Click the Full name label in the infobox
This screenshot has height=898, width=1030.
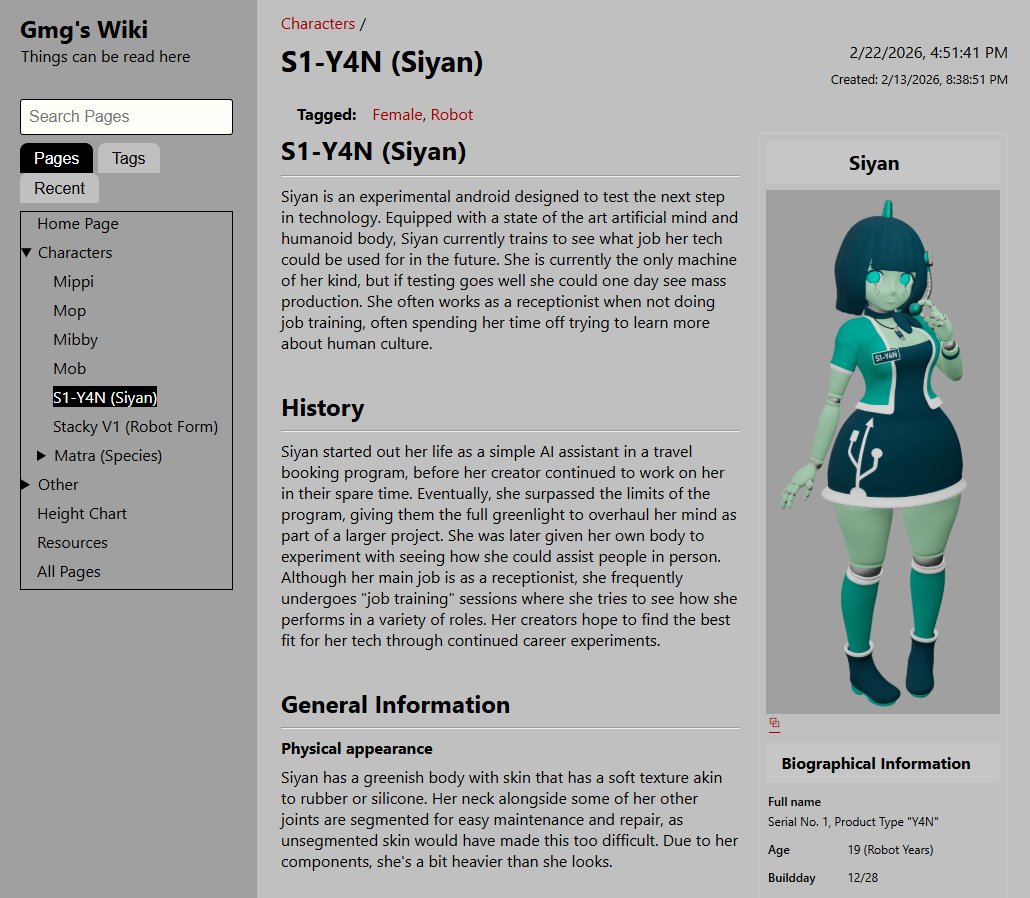click(x=794, y=802)
